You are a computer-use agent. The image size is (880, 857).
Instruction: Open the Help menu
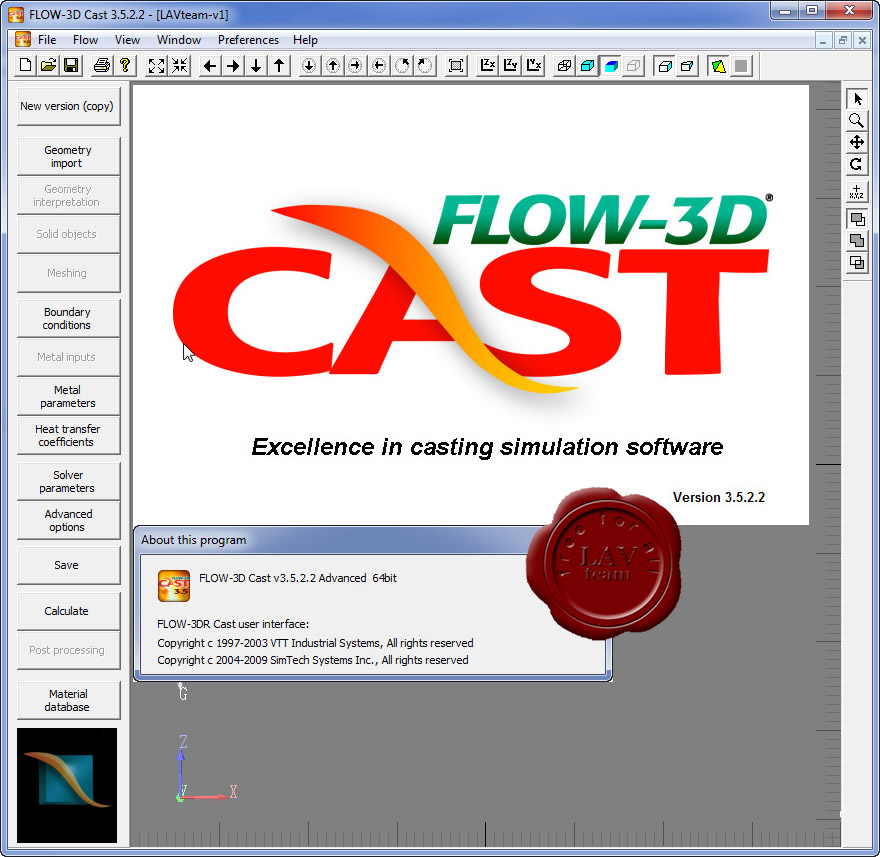[305, 40]
